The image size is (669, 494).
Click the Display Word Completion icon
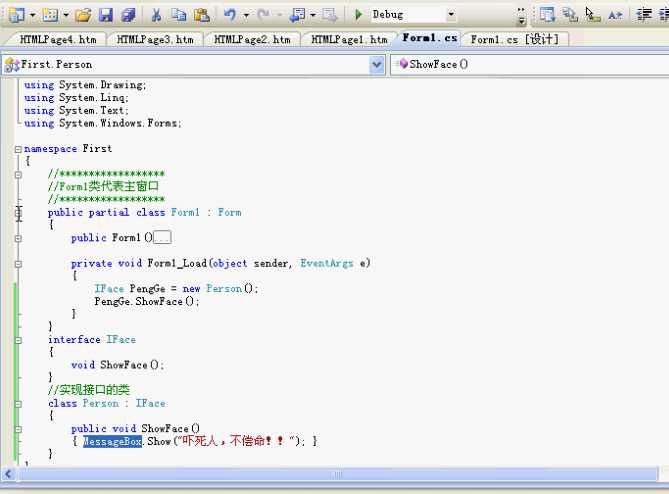coord(615,15)
